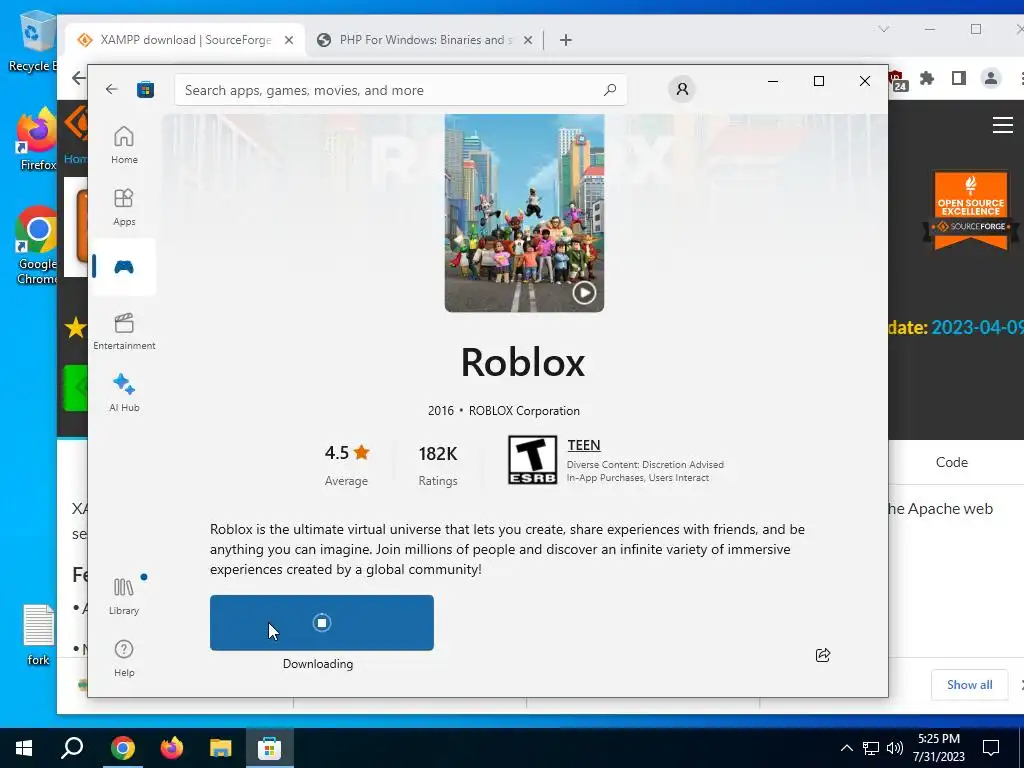This screenshot has width=1024, height=768.
Task: Open the Store account profile icon
Action: coord(682,89)
